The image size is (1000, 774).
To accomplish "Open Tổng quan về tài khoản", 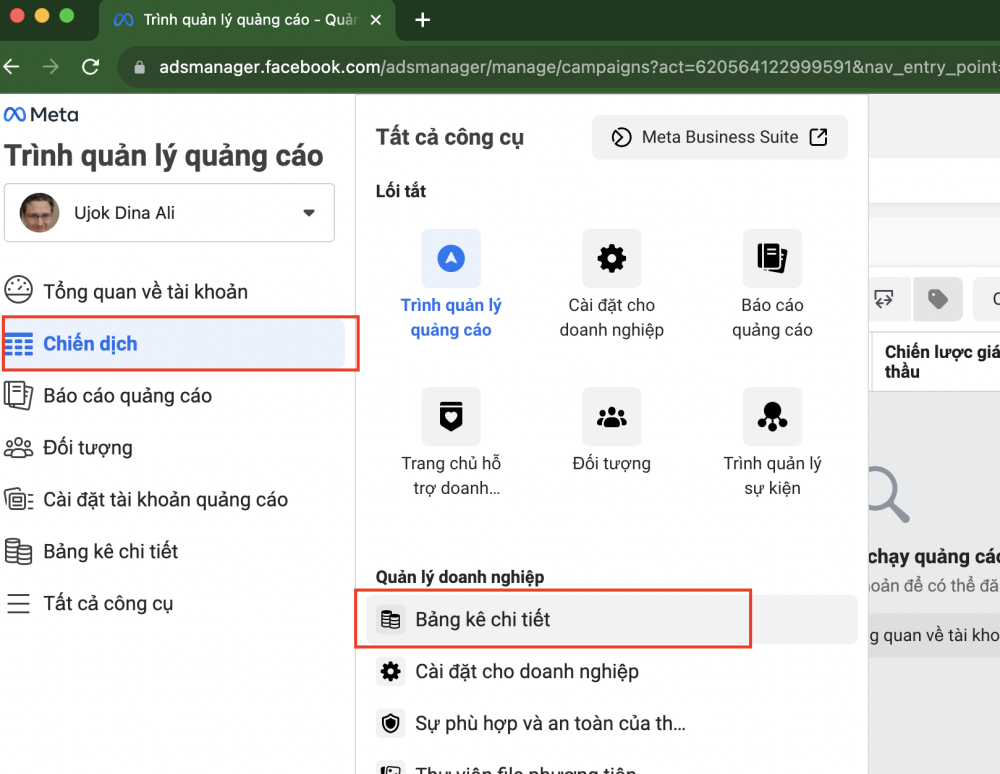I will point(145,291).
